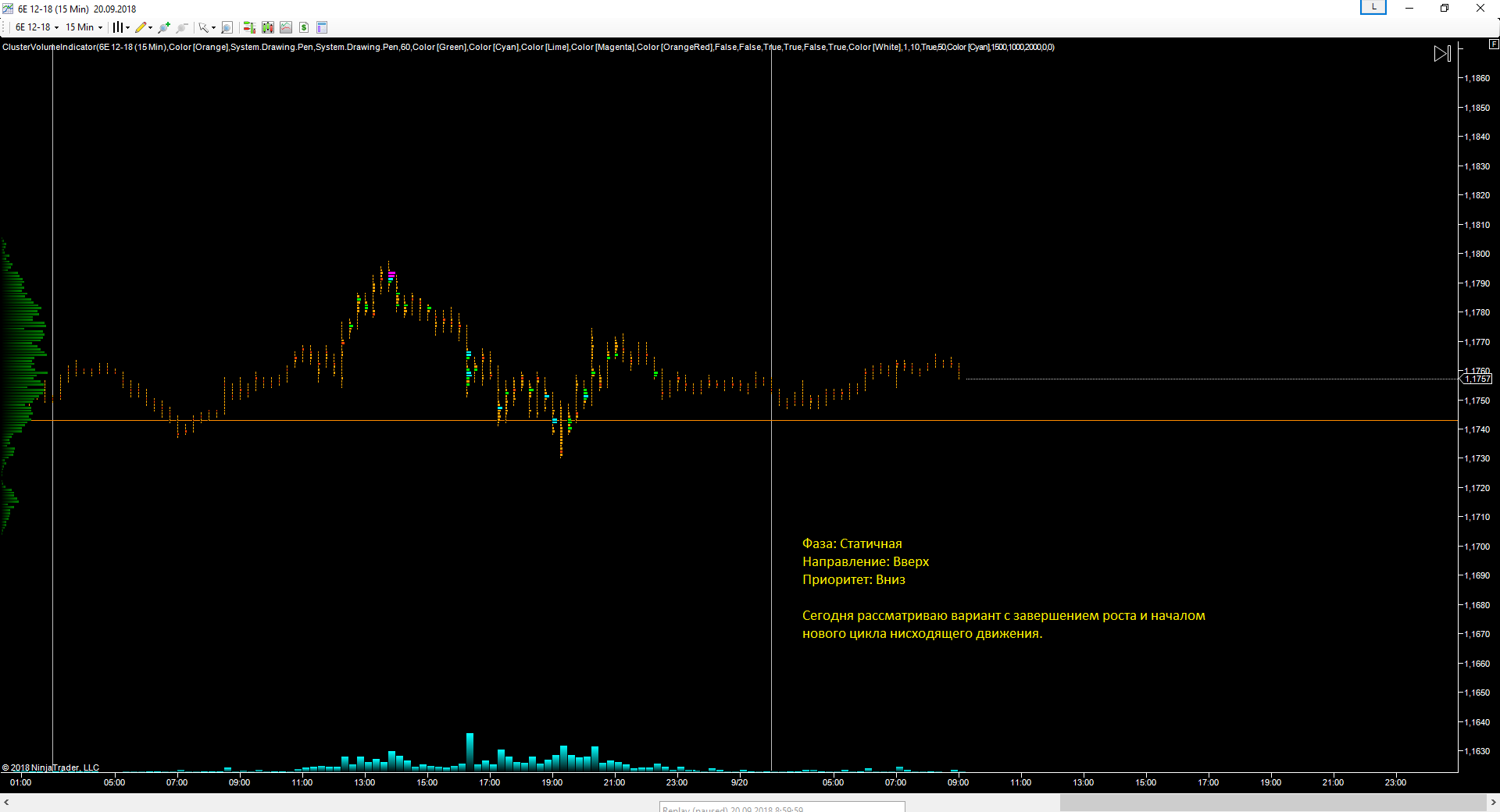
Task: Click the 1,1700 price axis label
Action: [x=1477, y=547]
